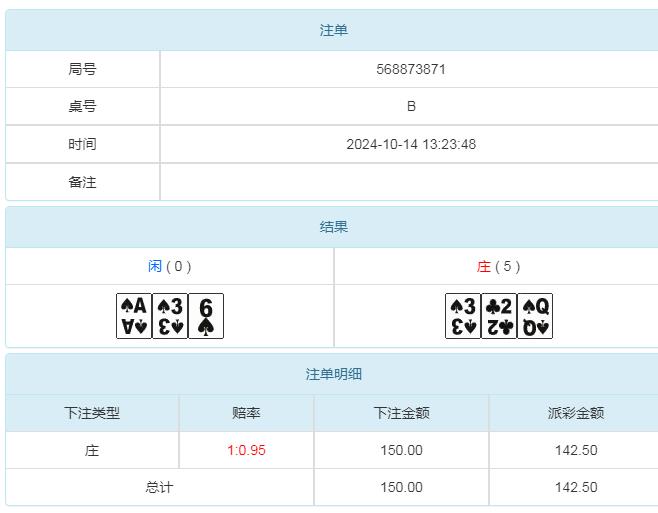
Task: Click the Banker's Queen of spades card
Action: click(x=536, y=316)
